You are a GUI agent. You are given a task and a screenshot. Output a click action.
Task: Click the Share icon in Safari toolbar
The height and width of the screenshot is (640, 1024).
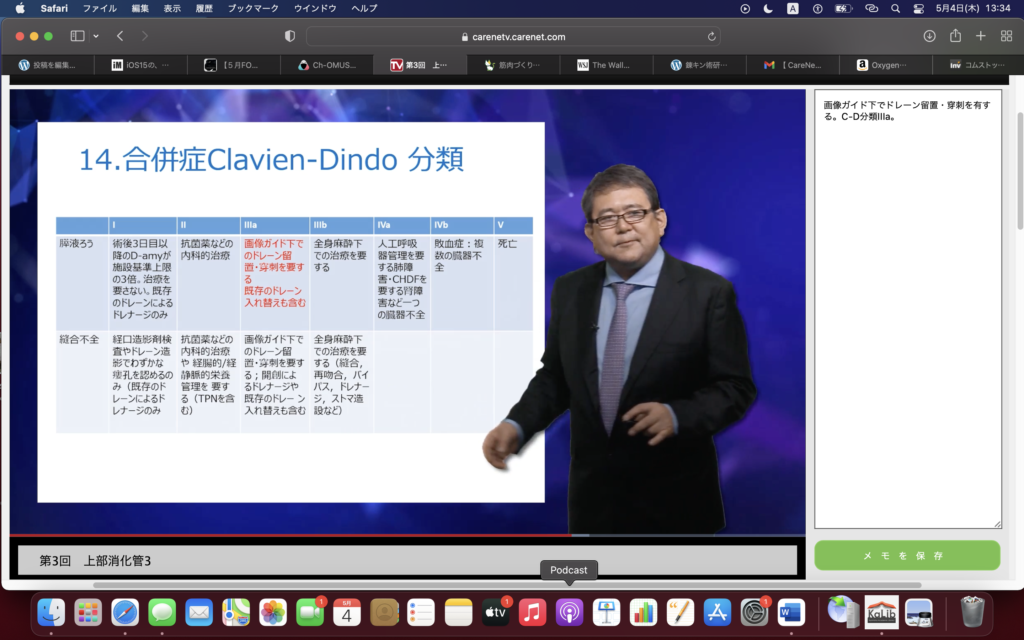[955, 36]
